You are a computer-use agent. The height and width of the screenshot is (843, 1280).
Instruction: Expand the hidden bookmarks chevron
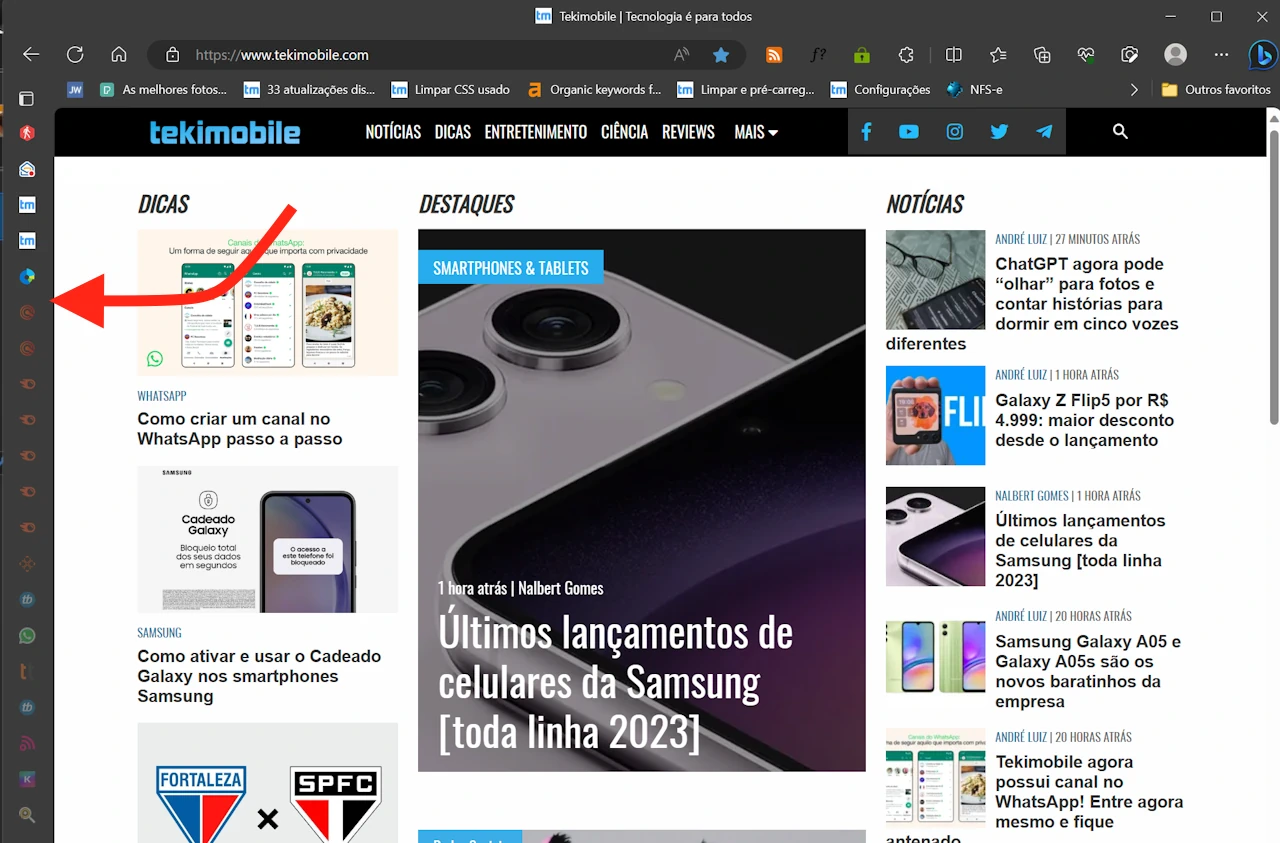(1134, 90)
